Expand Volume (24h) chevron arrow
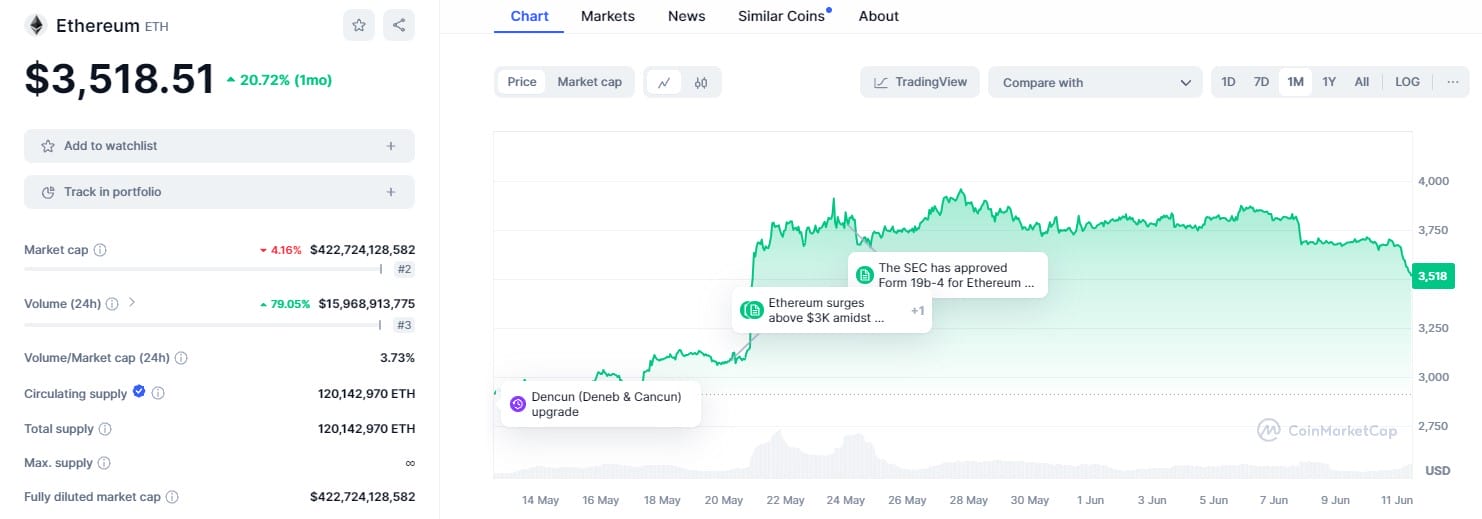 pos(133,302)
